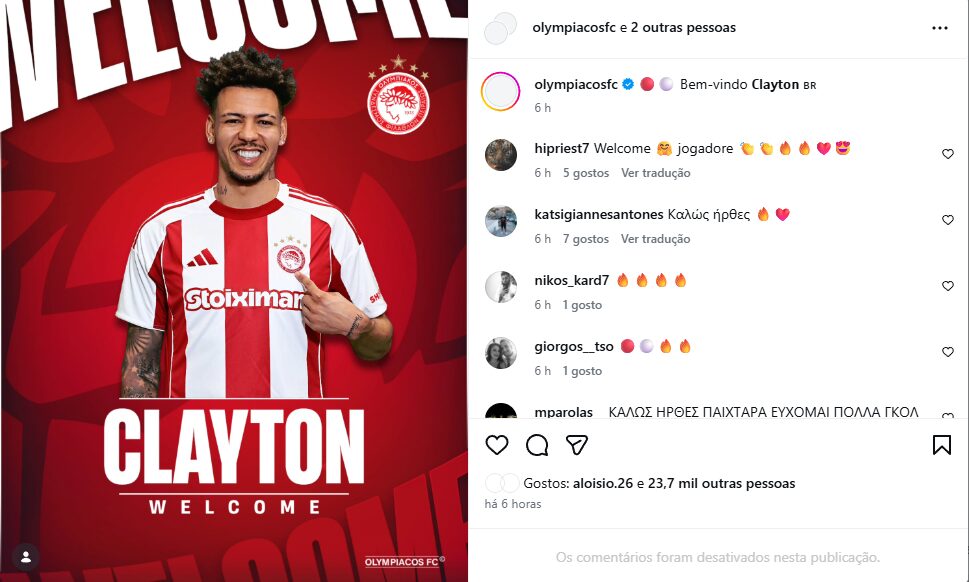Click 'Ver tradução' under hipriest7's comment

pos(656,173)
